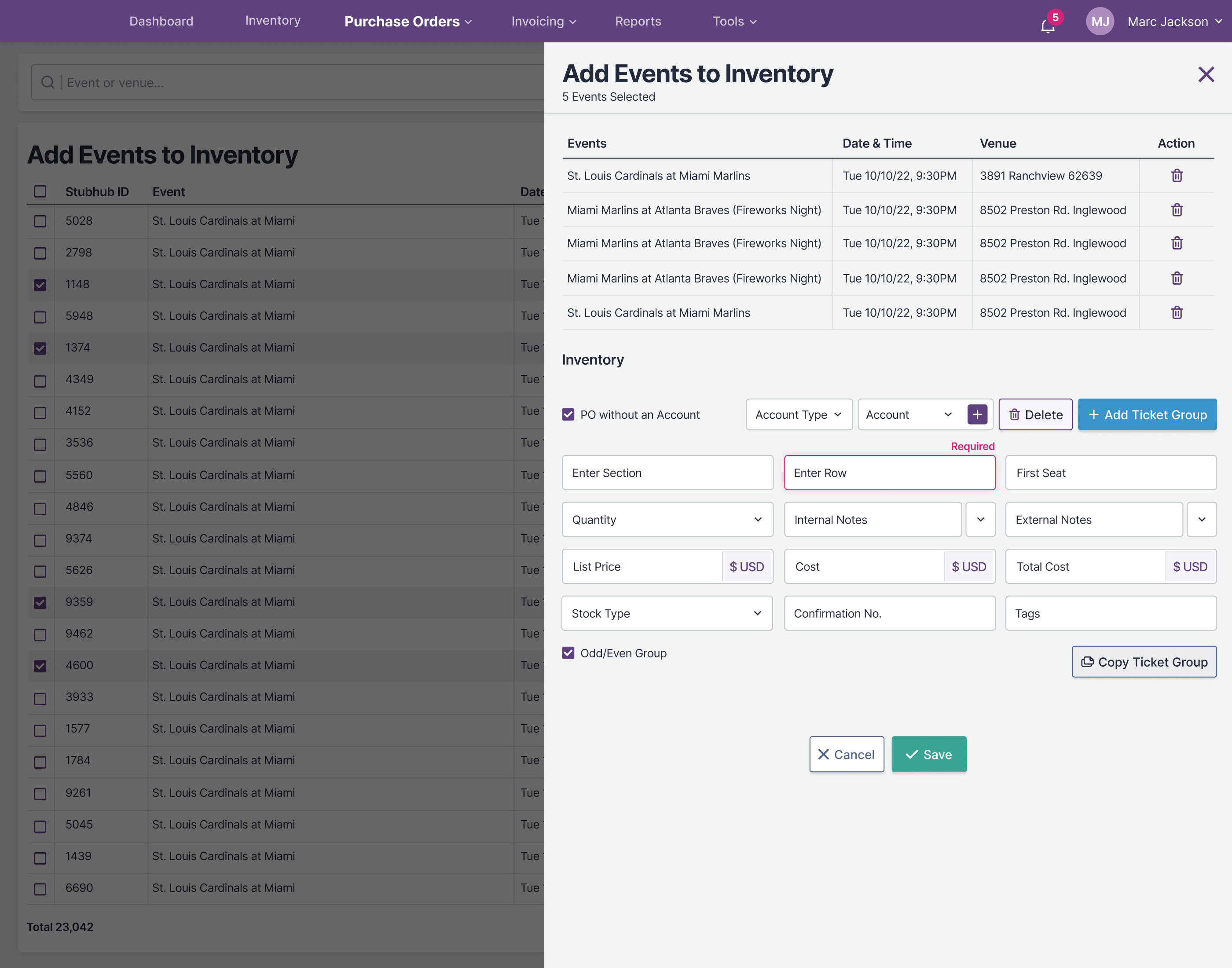Go to the Reports tab
Viewport: 1232px width, 968px height.
tap(638, 22)
